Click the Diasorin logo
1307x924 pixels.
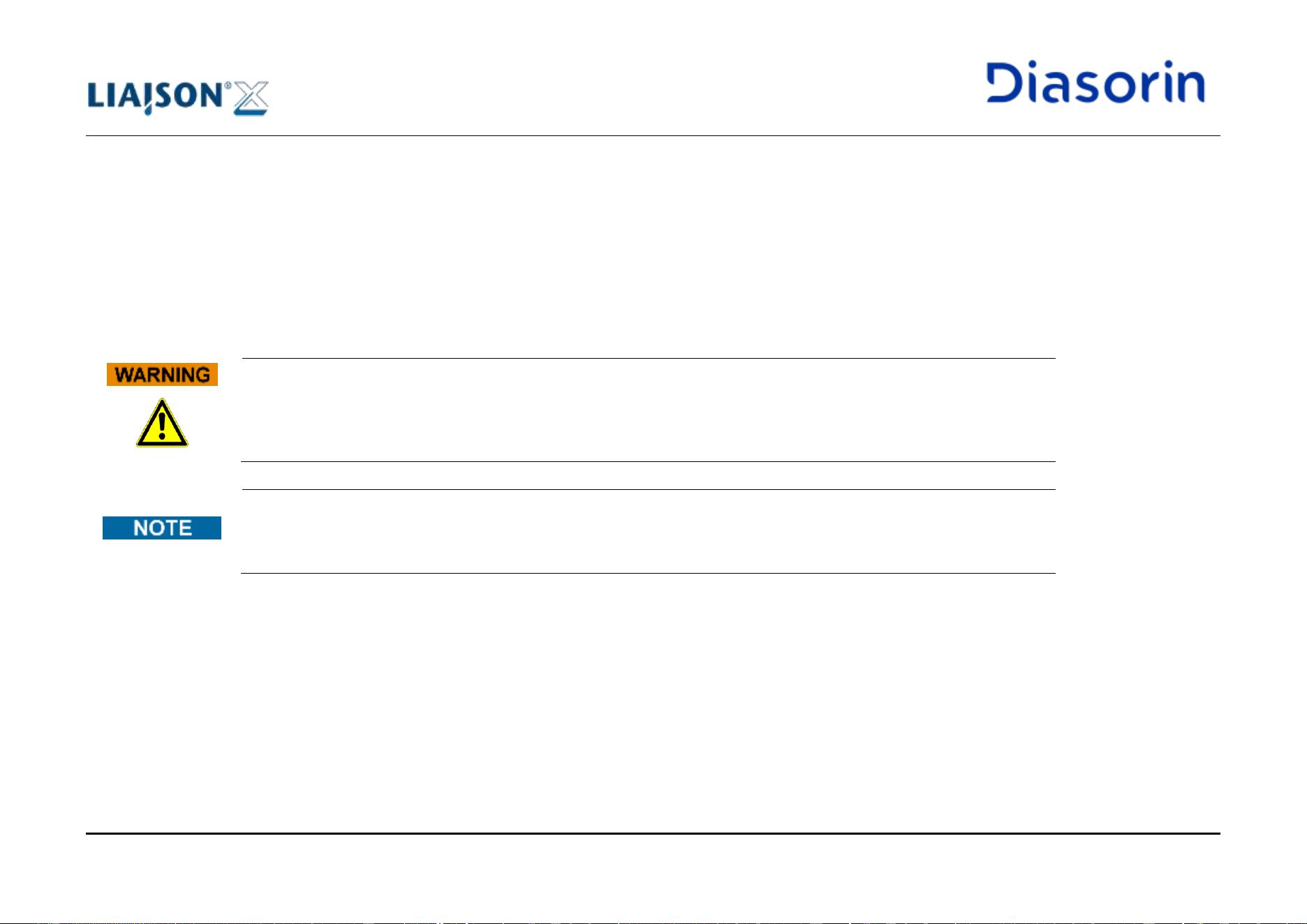pos(1095,82)
